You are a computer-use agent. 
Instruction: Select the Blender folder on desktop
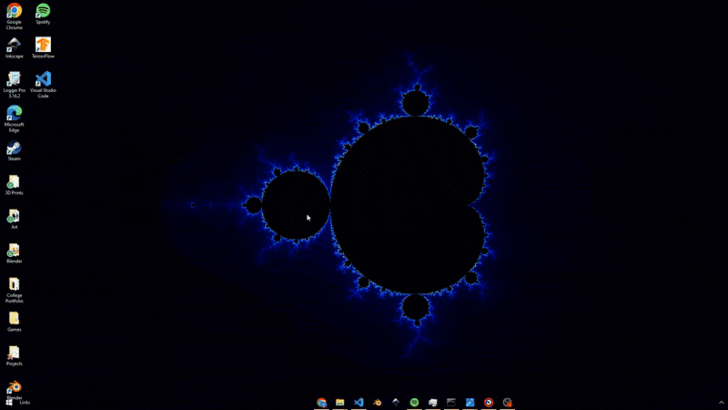point(14,253)
